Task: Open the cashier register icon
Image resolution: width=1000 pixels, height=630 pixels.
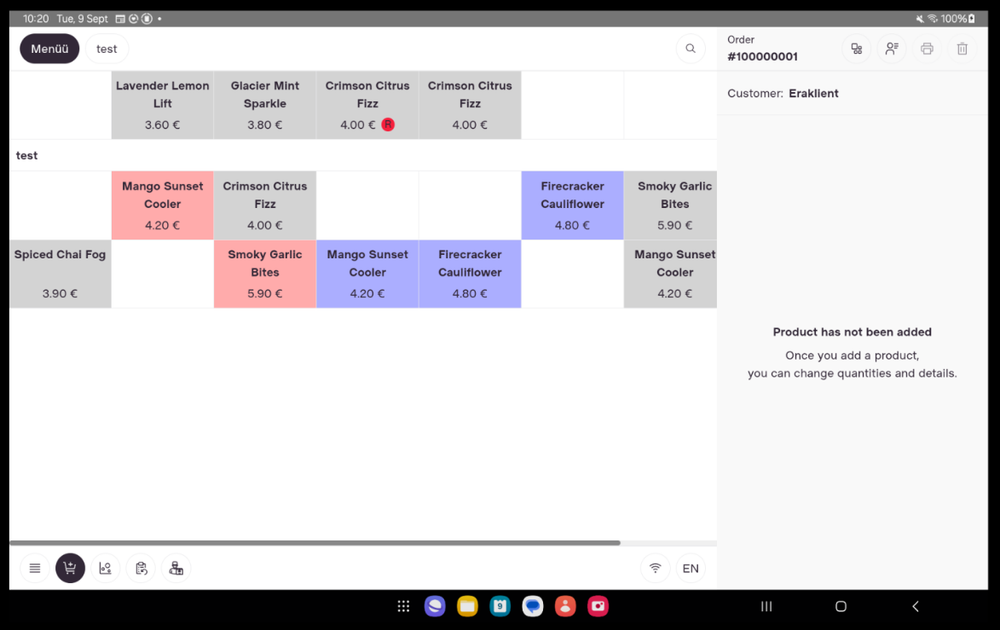Action: (176, 568)
